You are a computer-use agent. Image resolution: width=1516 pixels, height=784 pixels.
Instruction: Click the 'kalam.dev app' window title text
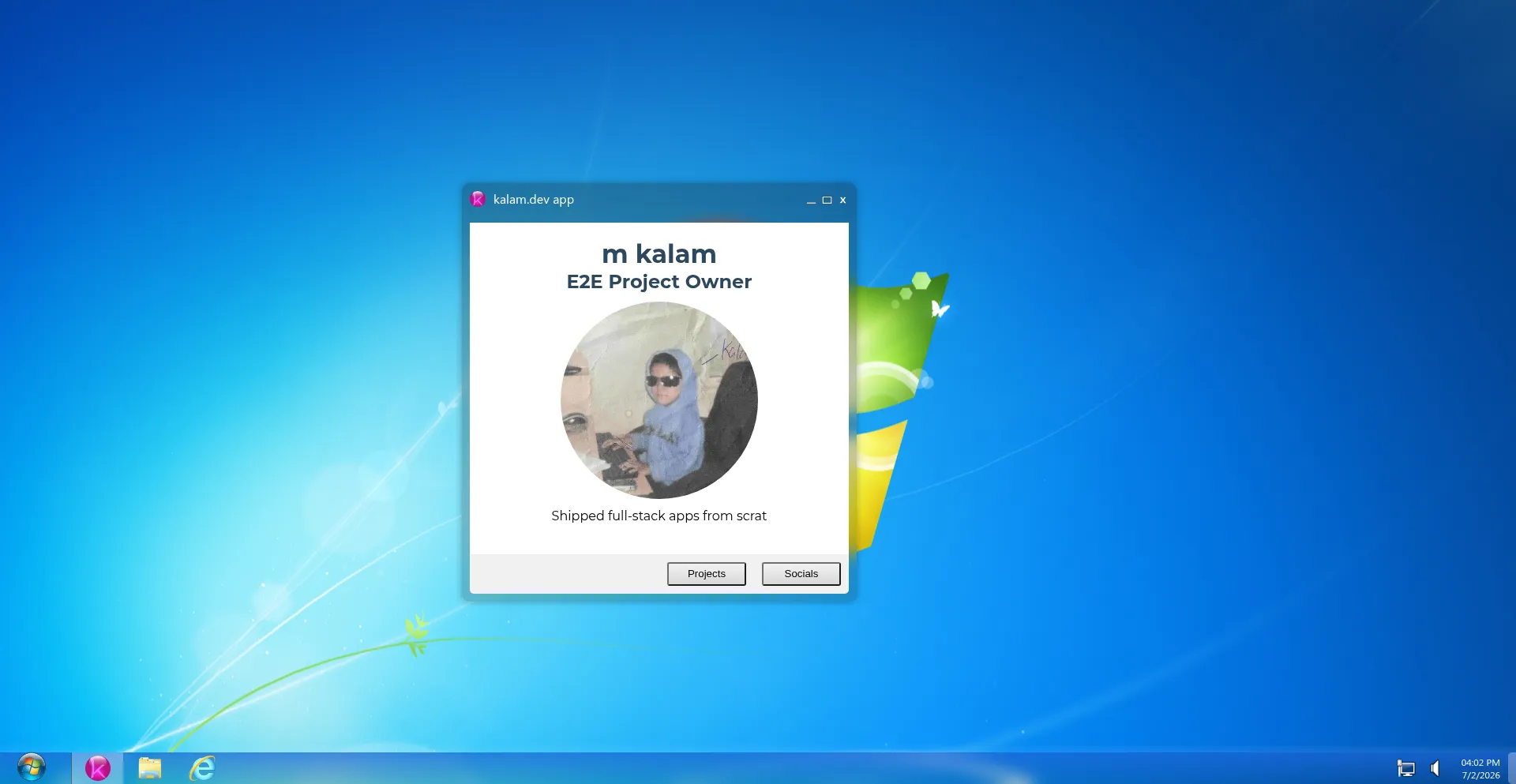534,200
